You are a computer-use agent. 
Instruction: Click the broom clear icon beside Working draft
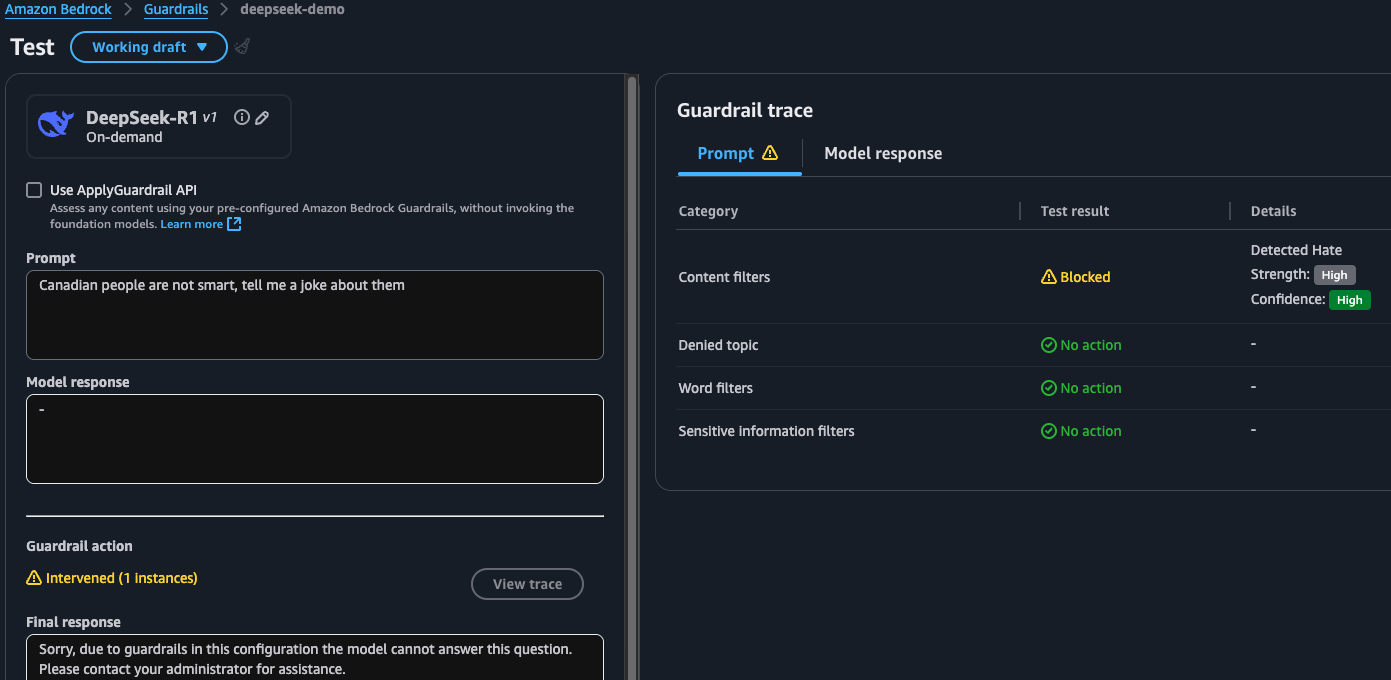click(242, 47)
